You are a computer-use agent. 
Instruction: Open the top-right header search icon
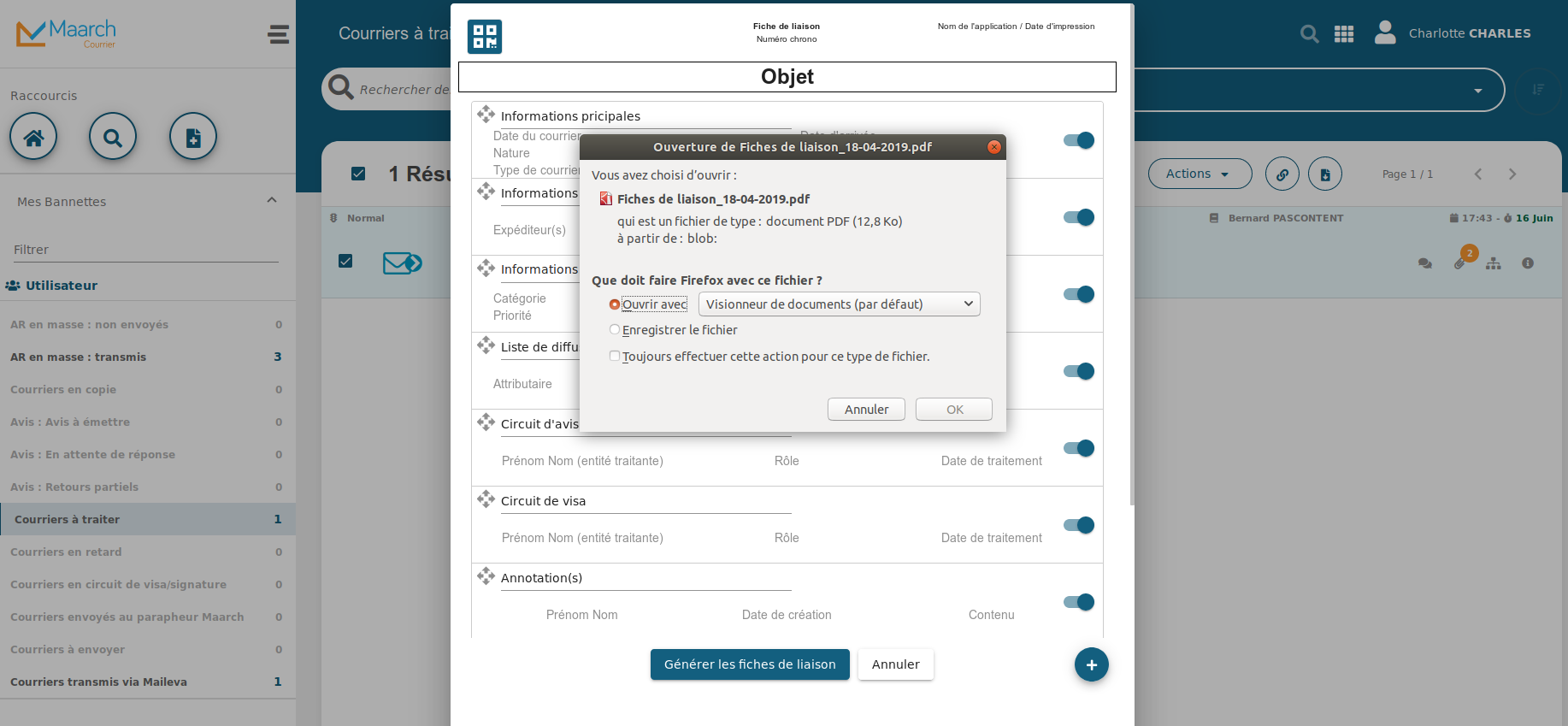click(x=1309, y=34)
